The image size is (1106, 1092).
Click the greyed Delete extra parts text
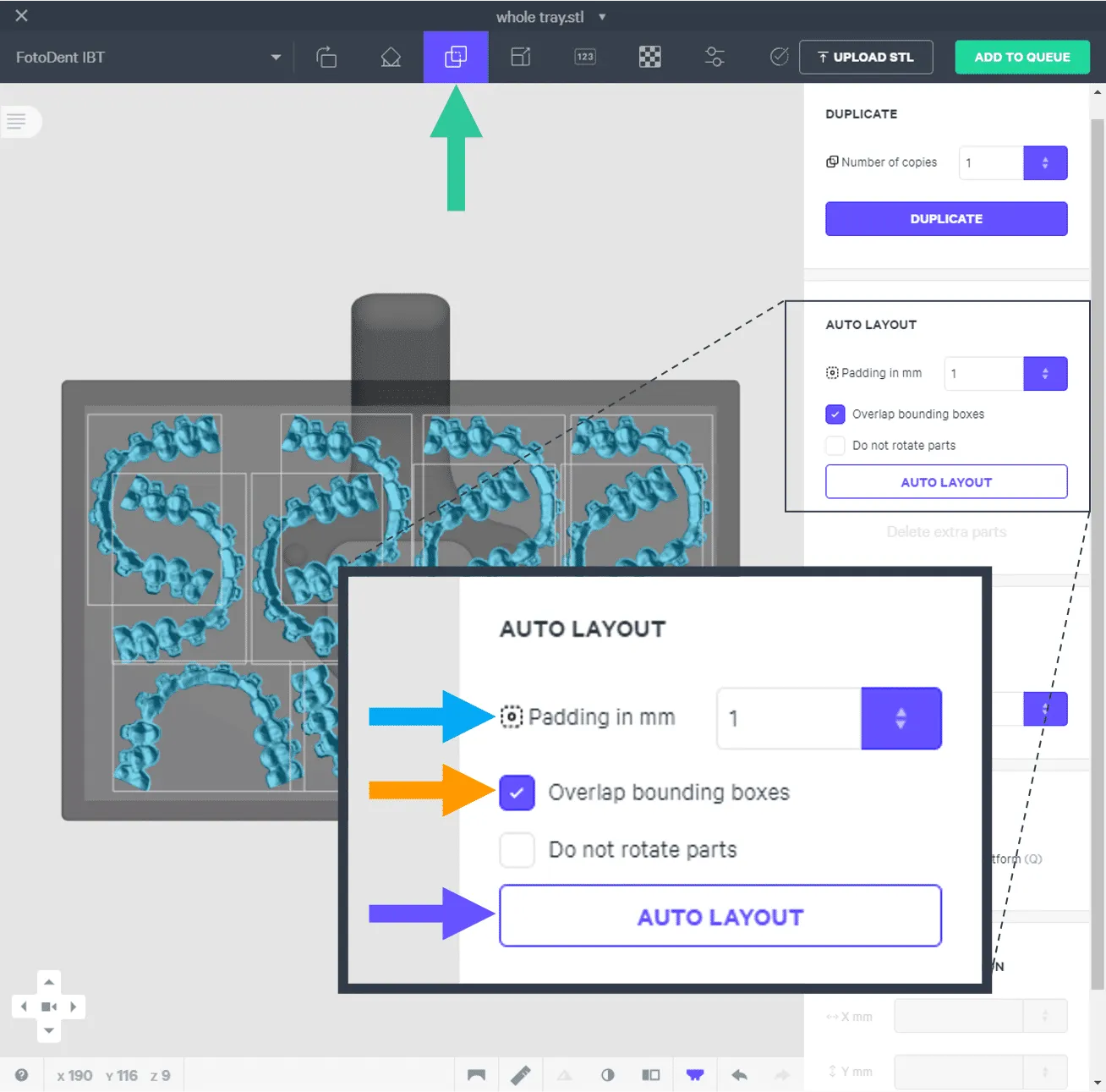tap(946, 532)
